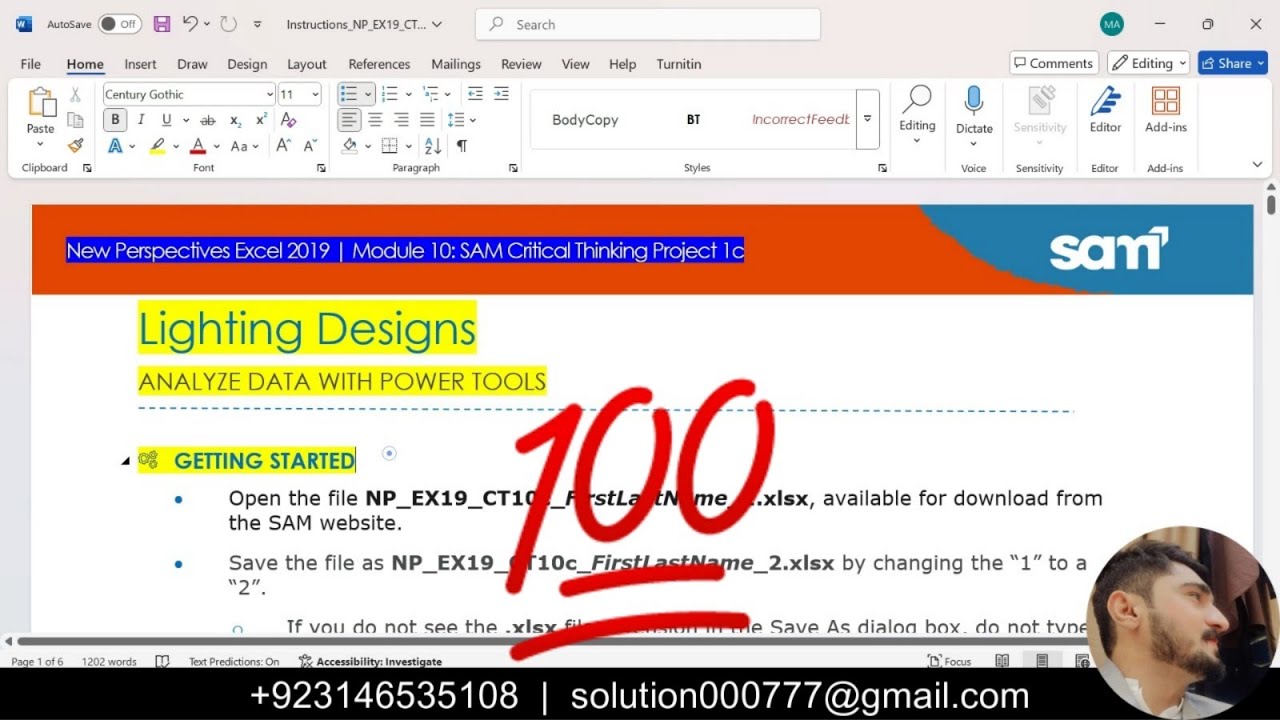
Task: Increase font size with Grow Font
Action: pos(283,146)
